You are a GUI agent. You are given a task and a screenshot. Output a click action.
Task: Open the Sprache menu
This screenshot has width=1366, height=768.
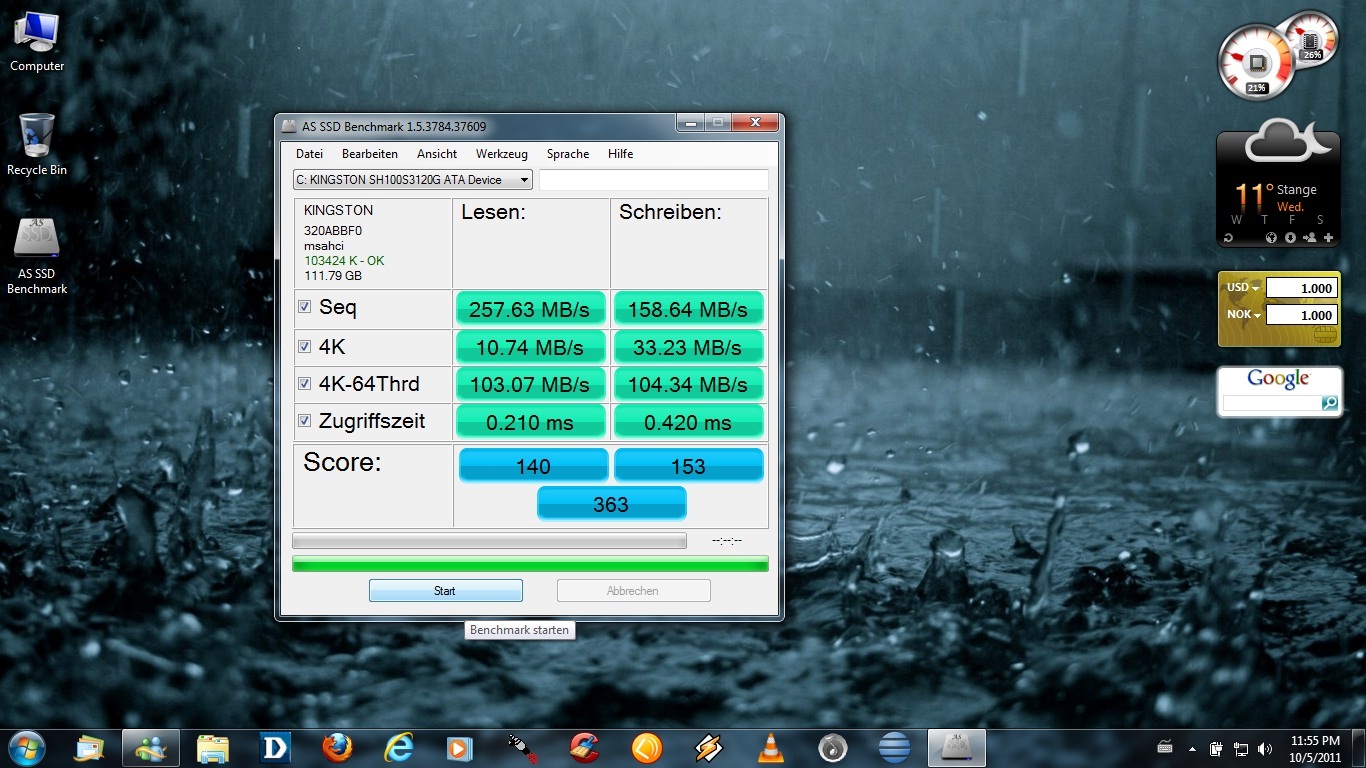point(568,154)
